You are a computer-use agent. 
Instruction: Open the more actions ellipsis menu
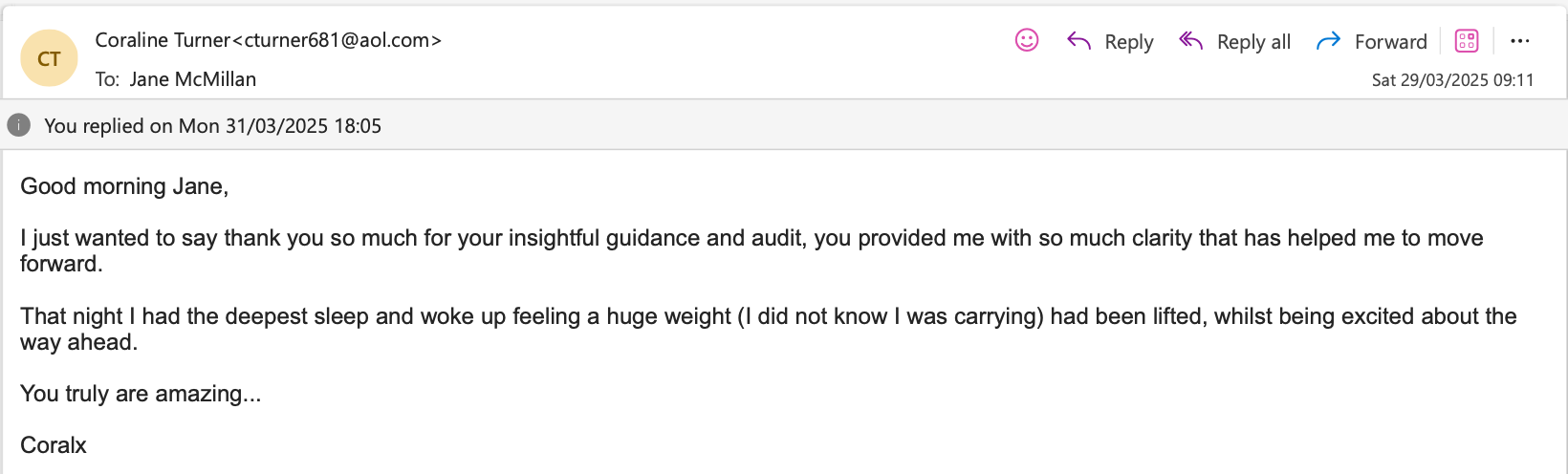pos(1520,40)
